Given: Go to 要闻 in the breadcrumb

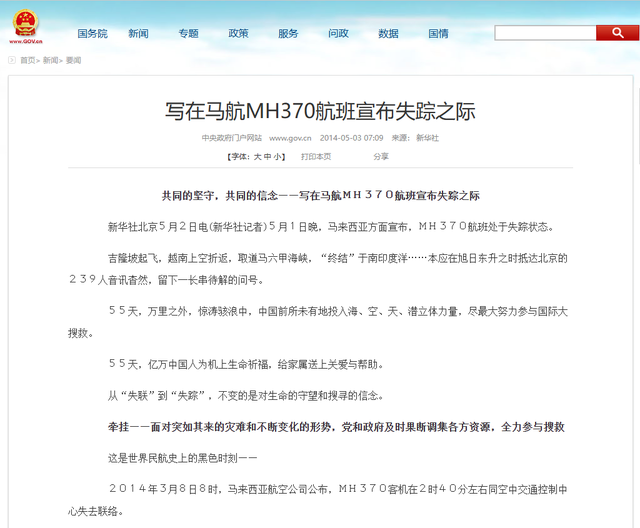Looking at the screenshot, I should [73, 60].
